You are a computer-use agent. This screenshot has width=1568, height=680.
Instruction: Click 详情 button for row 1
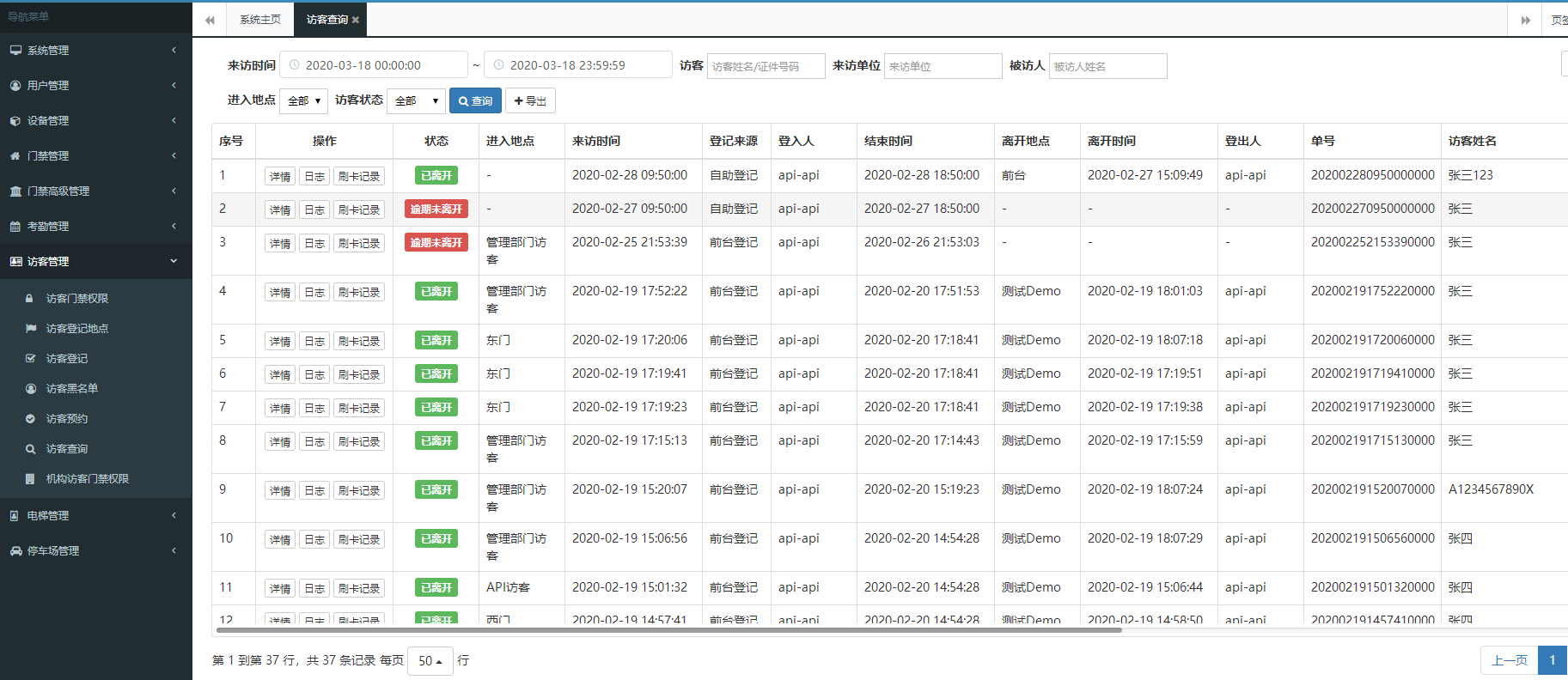(x=280, y=177)
